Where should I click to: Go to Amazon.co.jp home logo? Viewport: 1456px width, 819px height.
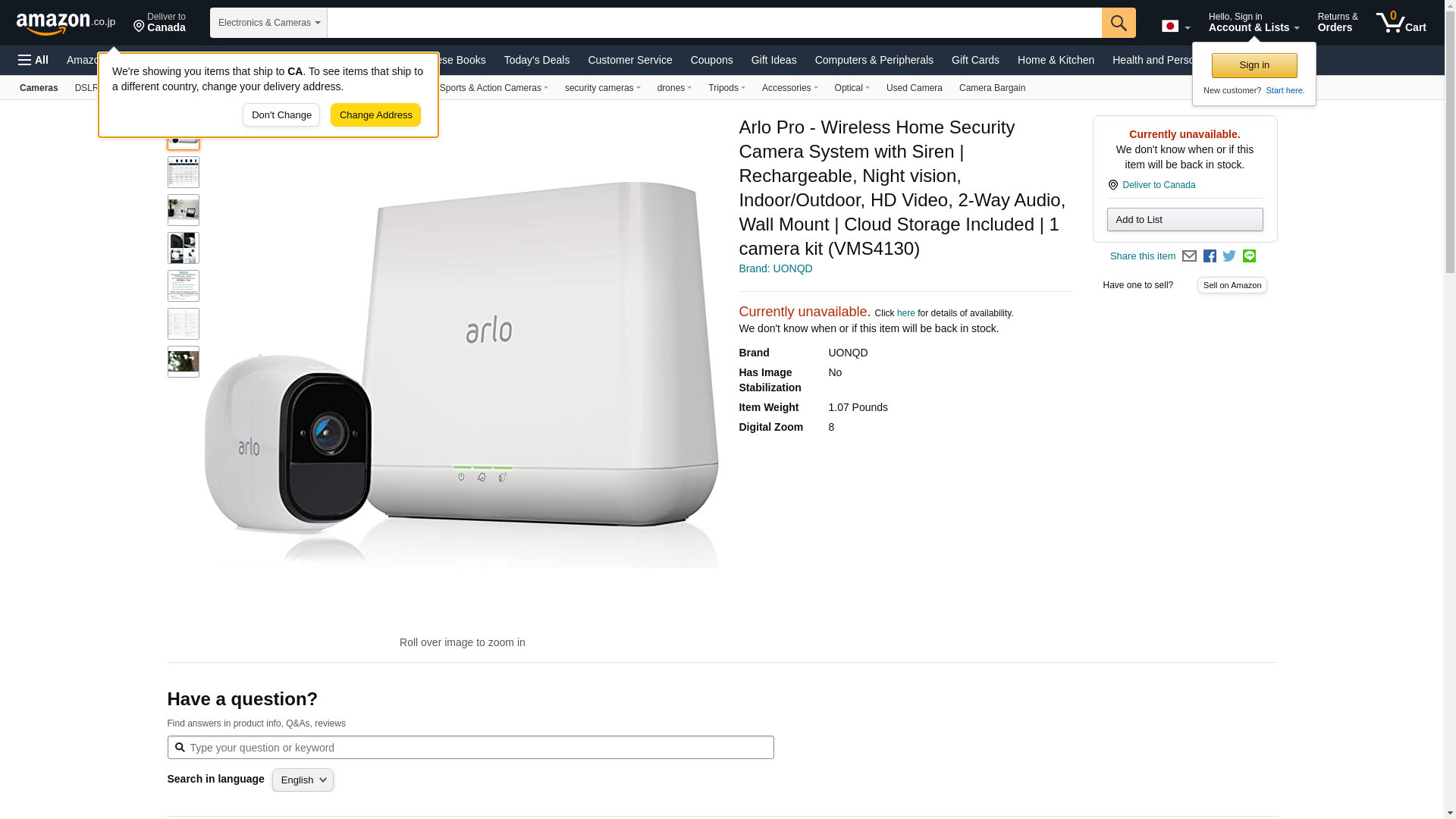pos(66,23)
